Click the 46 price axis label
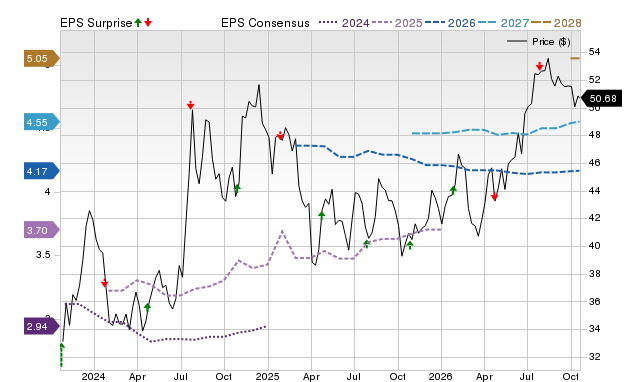Image resolution: width=640 pixels, height=382 pixels. click(x=594, y=163)
